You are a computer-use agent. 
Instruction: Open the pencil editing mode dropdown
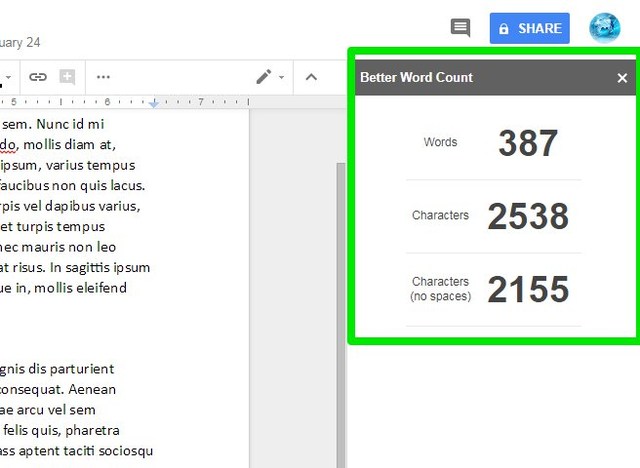pos(270,77)
